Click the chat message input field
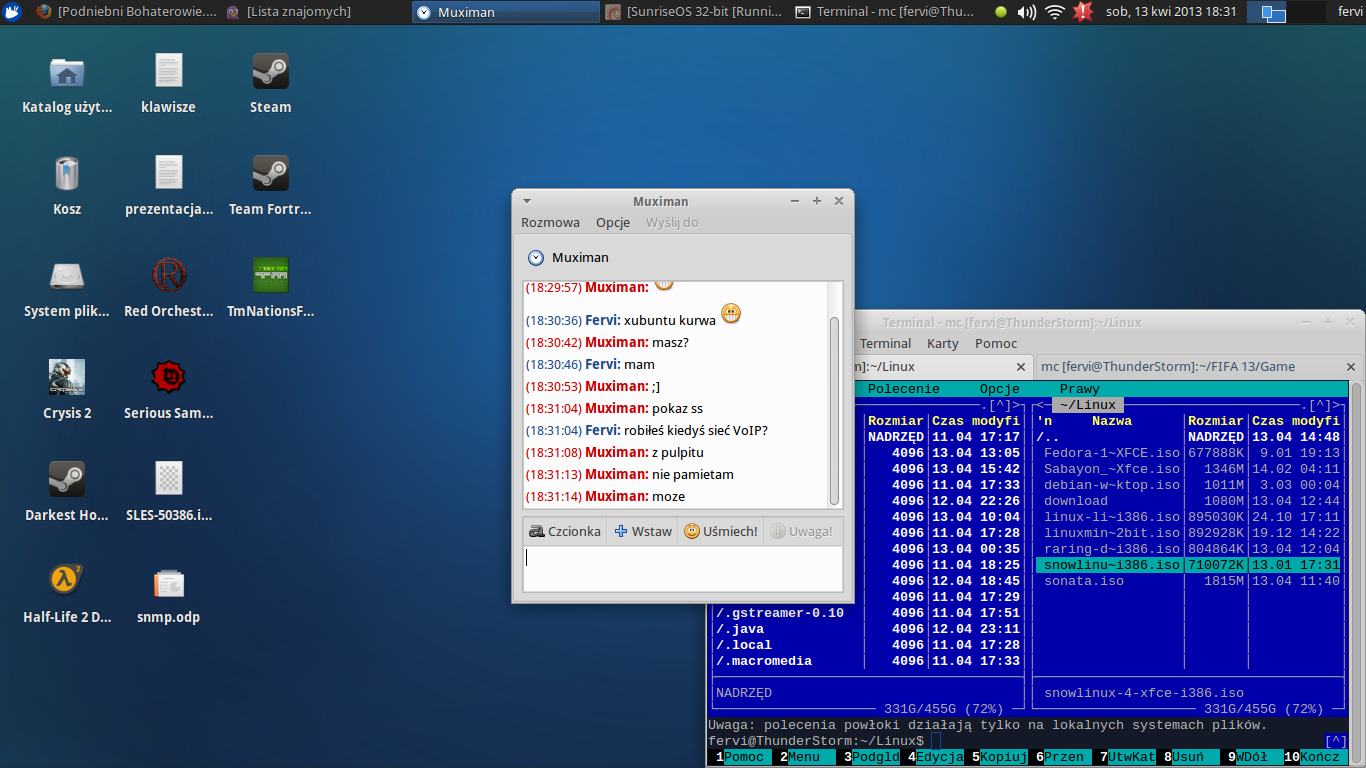The image size is (1366, 768). [682, 568]
